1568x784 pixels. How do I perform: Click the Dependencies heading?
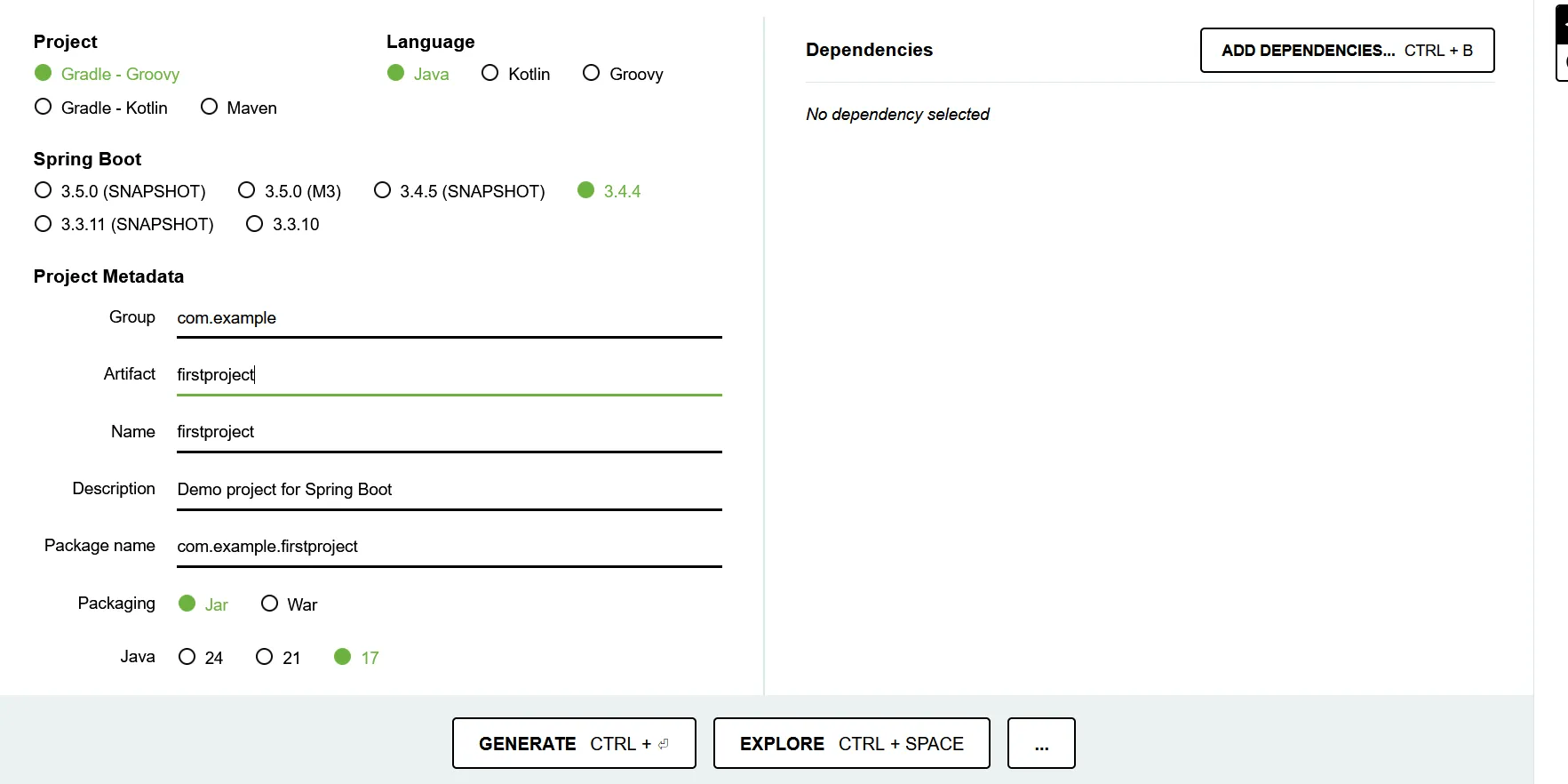(869, 51)
